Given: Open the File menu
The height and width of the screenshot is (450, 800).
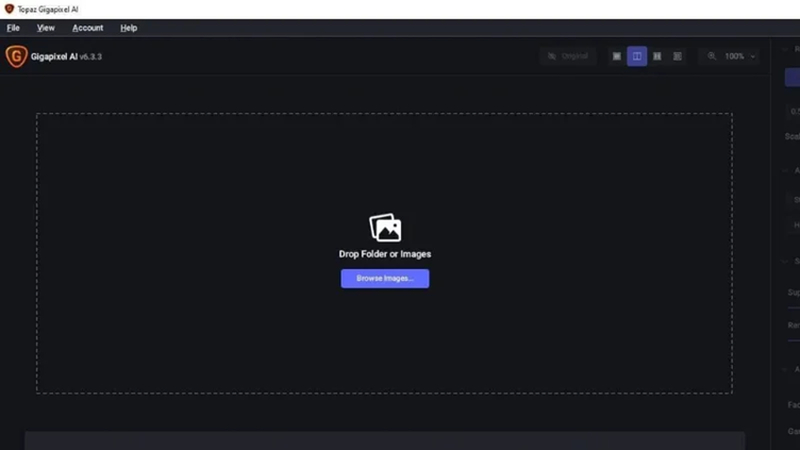Looking at the screenshot, I should (13, 28).
